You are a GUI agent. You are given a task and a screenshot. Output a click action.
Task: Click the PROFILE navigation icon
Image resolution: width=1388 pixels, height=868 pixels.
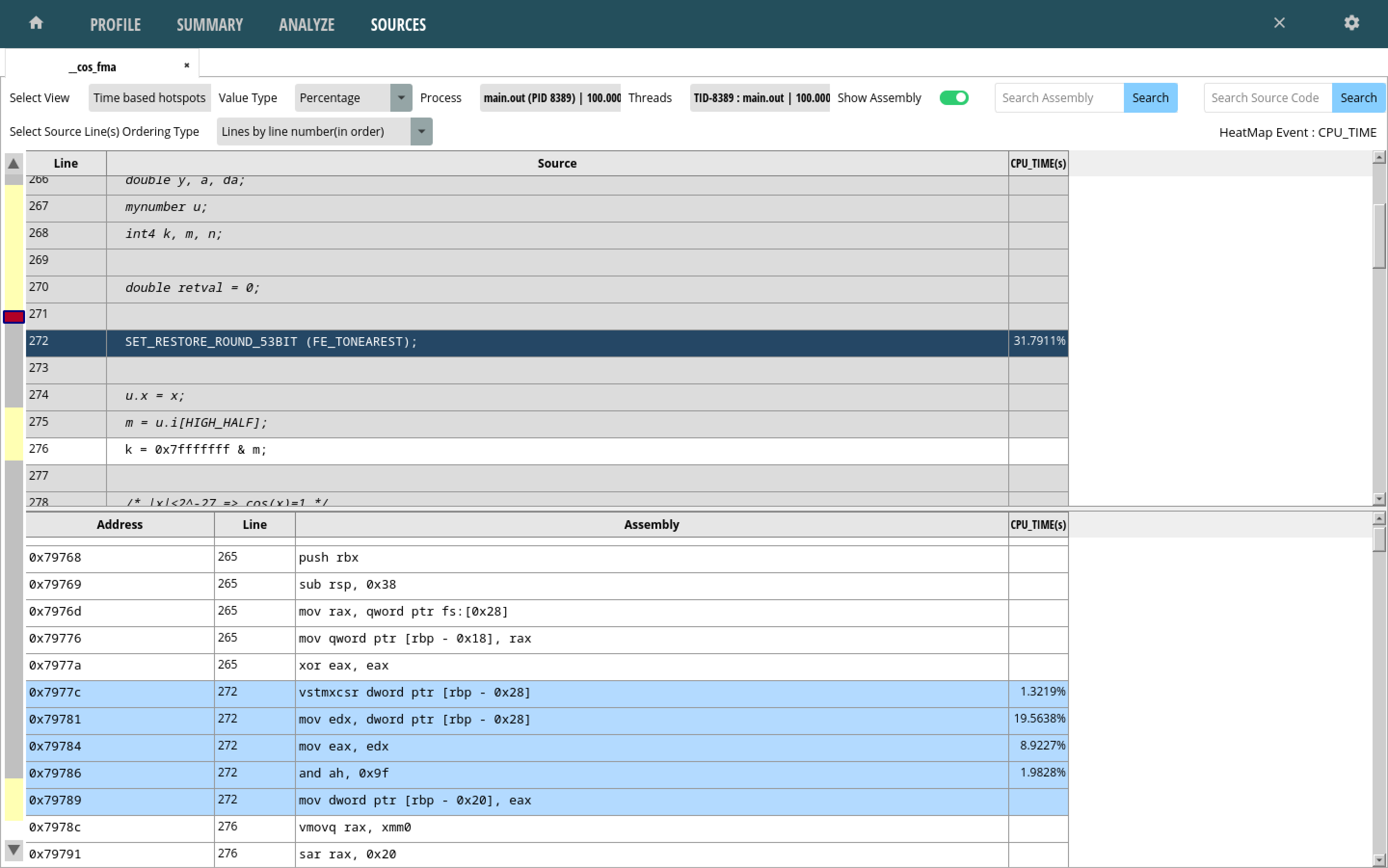[x=114, y=24]
